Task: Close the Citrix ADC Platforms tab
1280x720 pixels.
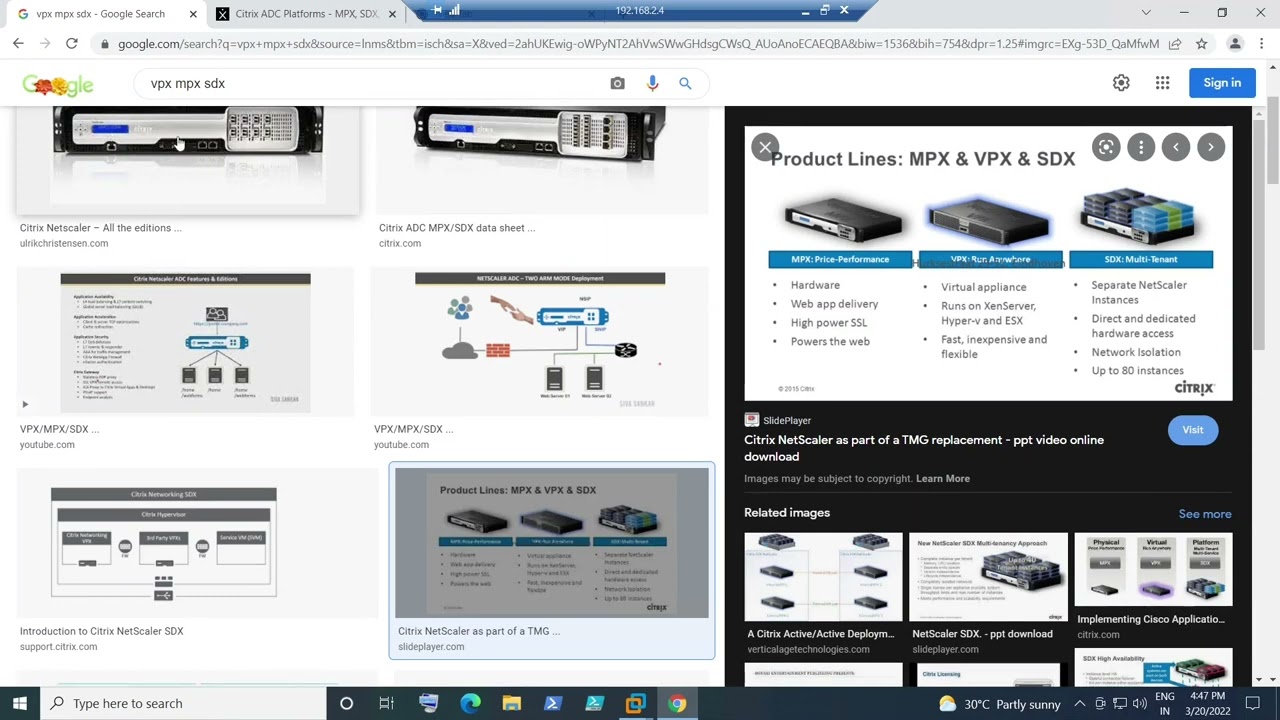Action: click(393, 14)
